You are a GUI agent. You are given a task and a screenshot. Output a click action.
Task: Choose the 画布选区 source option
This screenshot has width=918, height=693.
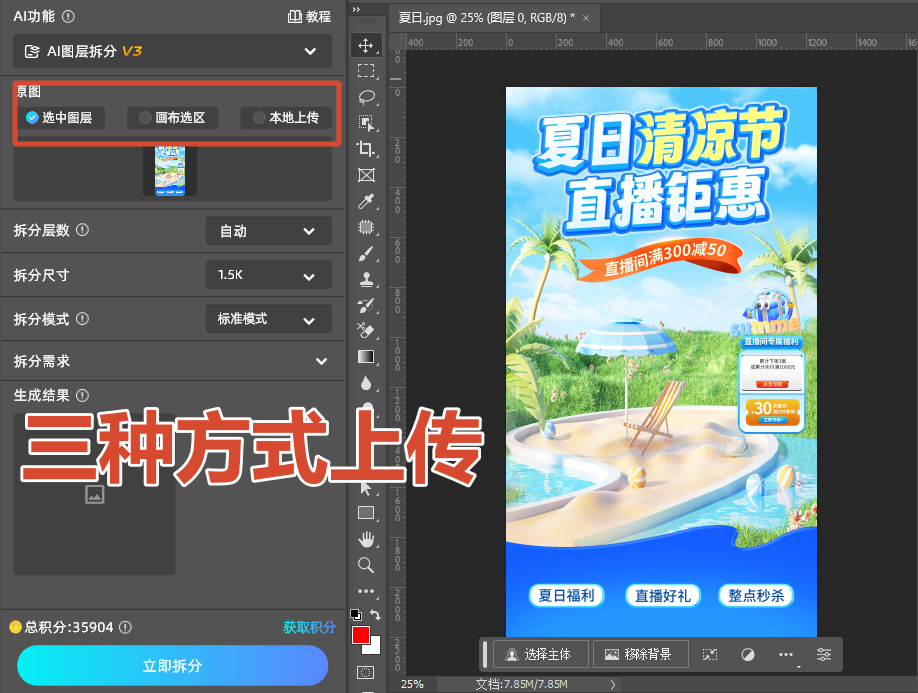point(173,118)
